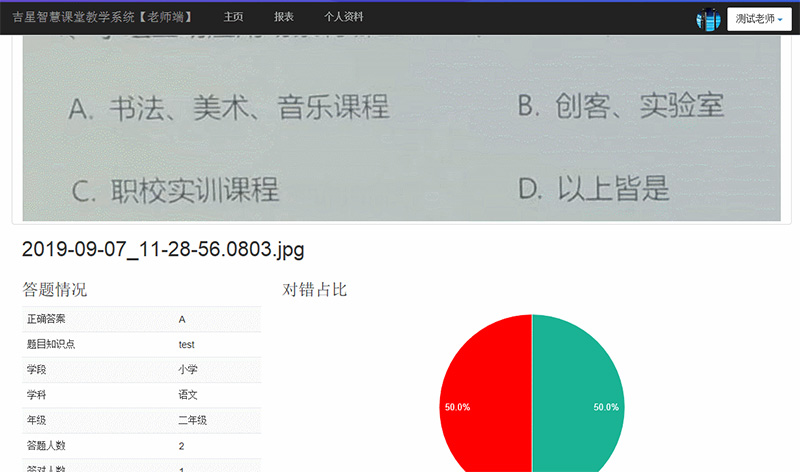
Task: Open the 个人资料 menu item
Action: [345, 17]
